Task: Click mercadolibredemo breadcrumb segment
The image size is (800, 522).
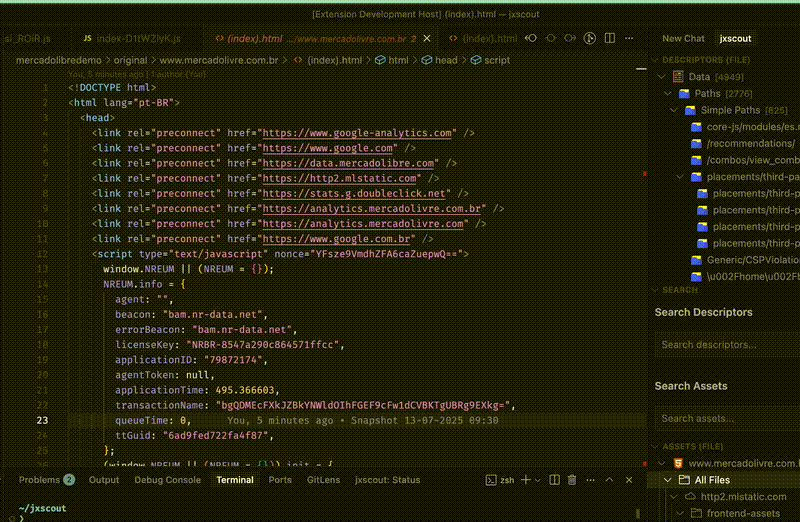Action: click(x=58, y=60)
